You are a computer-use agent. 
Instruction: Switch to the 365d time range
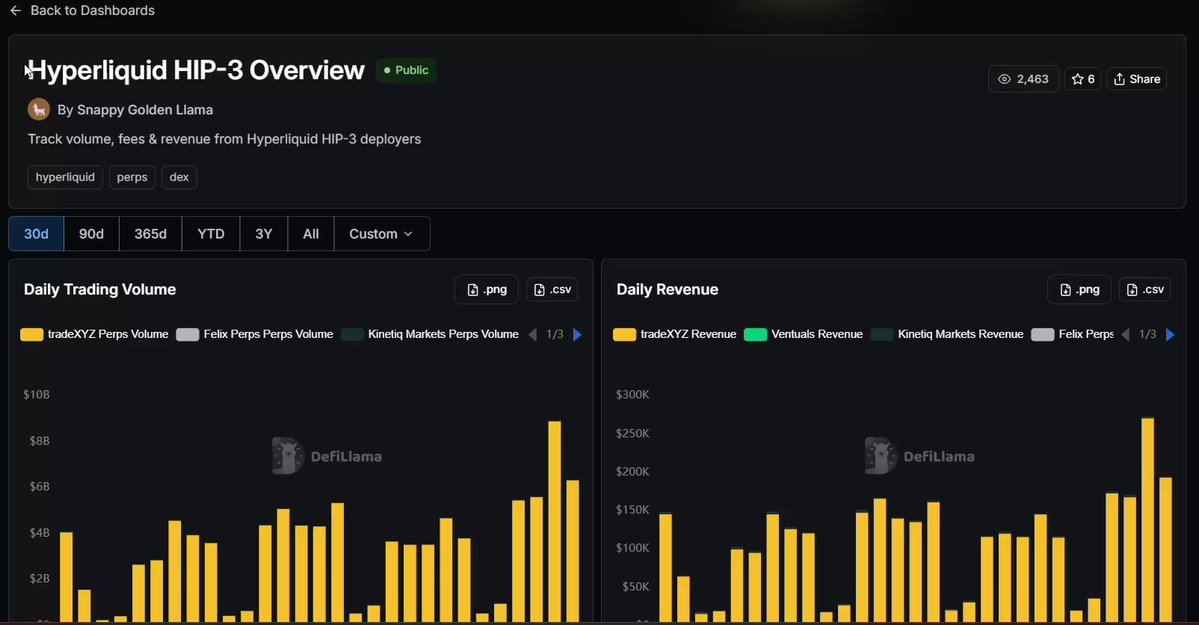151,233
